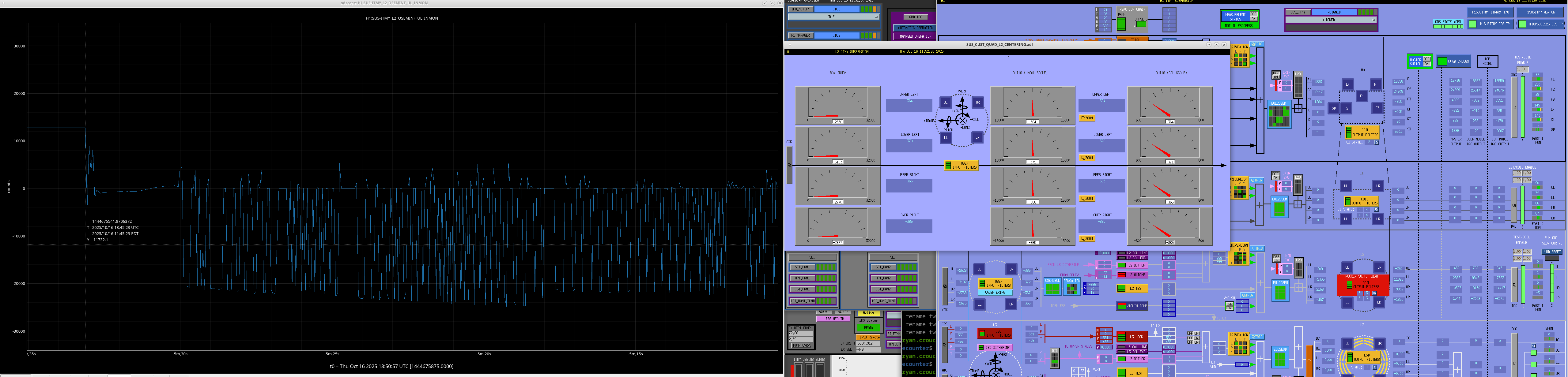Screen dimensions: 1568x377
Task: Click the MANAGED OPERATION button
Action: point(916,36)
